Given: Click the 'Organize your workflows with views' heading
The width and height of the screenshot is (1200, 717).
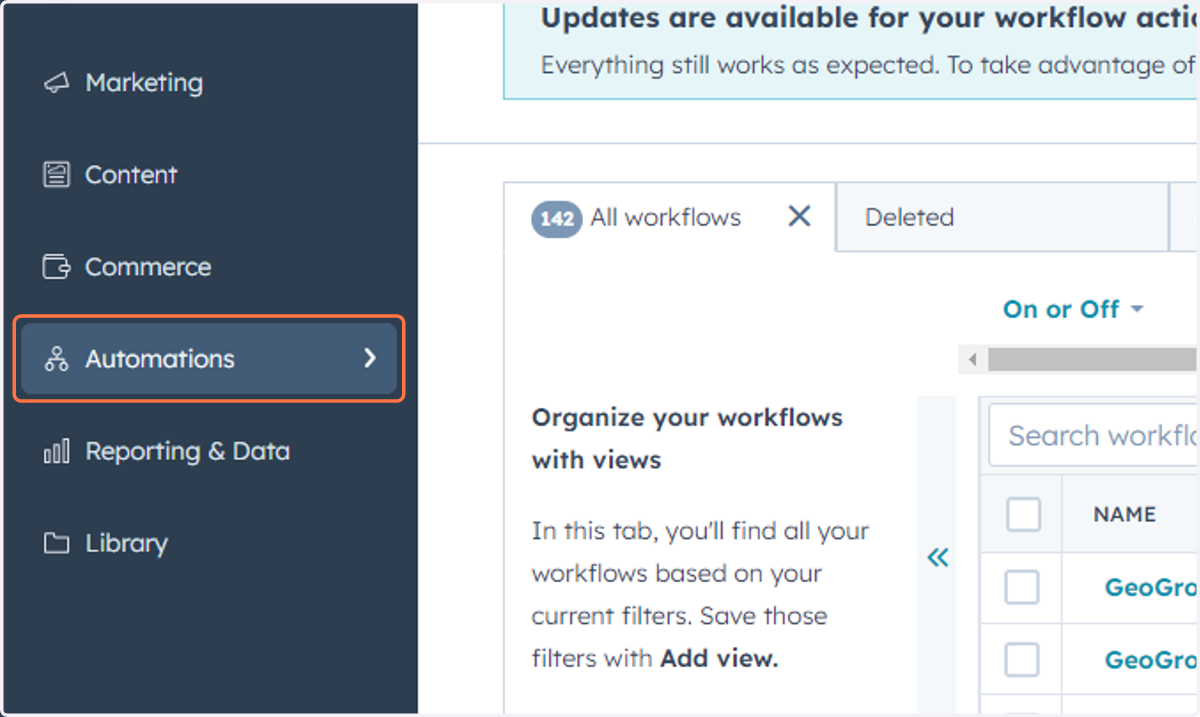Looking at the screenshot, I should pos(687,439).
